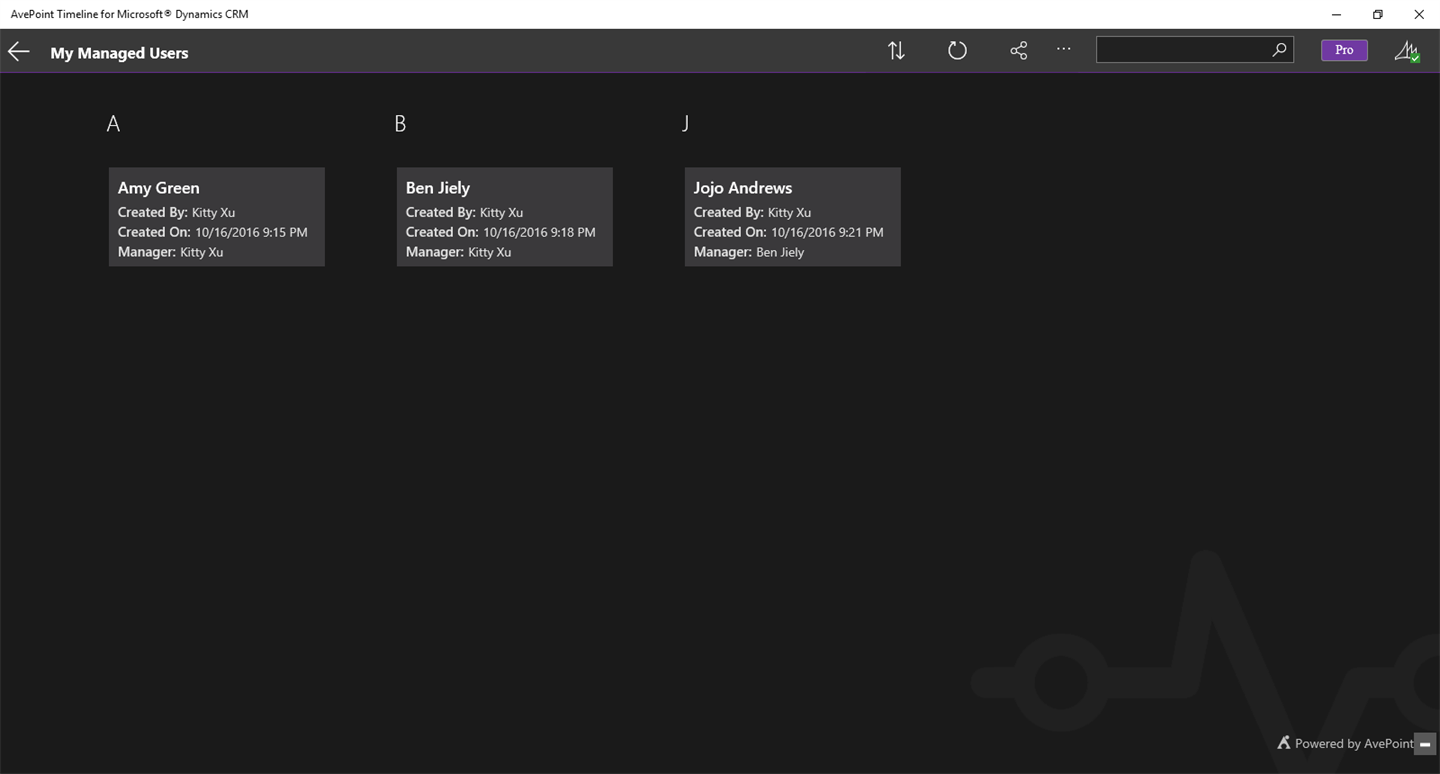The width and height of the screenshot is (1440, 774).
Task: Click the purple Pro button
Action: coord(1344,50)
